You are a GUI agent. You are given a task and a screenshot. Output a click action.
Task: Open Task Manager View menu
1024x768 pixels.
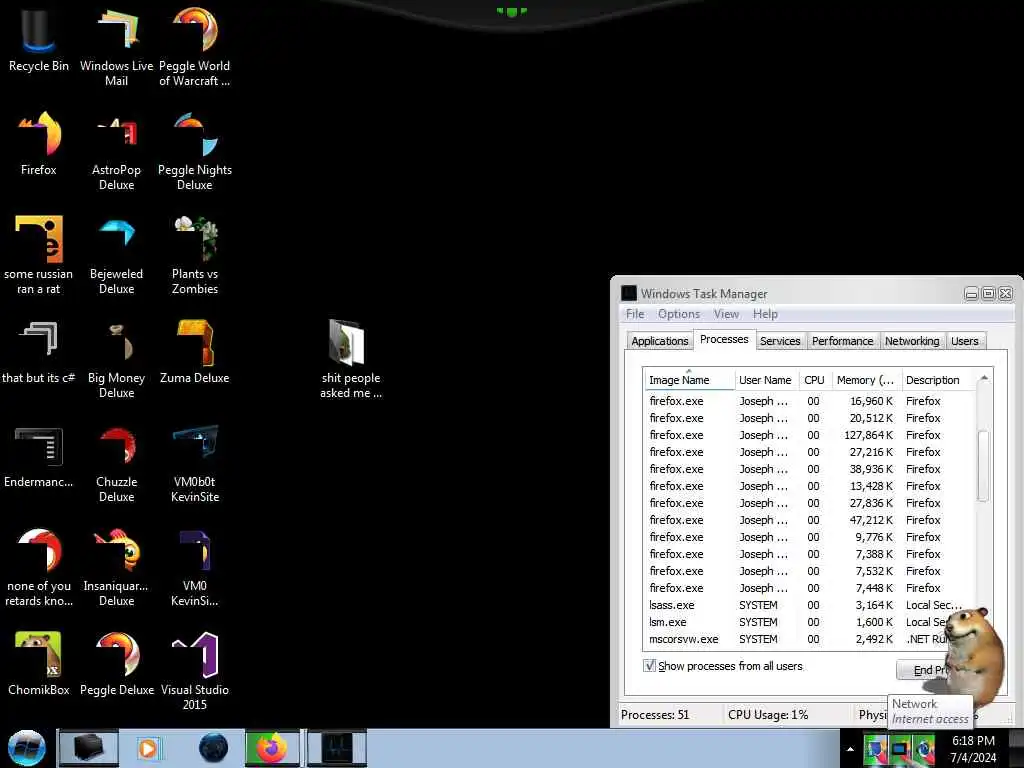tap(726, 314)
